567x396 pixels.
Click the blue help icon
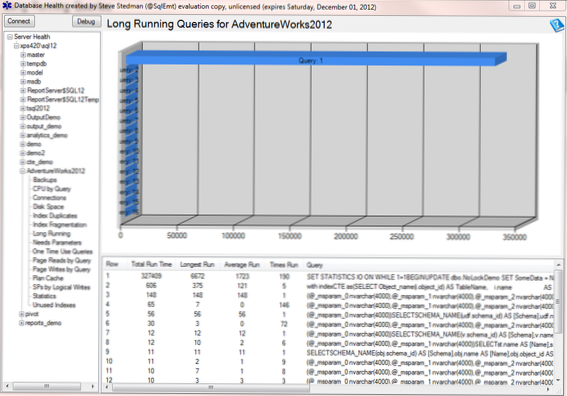tap(557, 25)
